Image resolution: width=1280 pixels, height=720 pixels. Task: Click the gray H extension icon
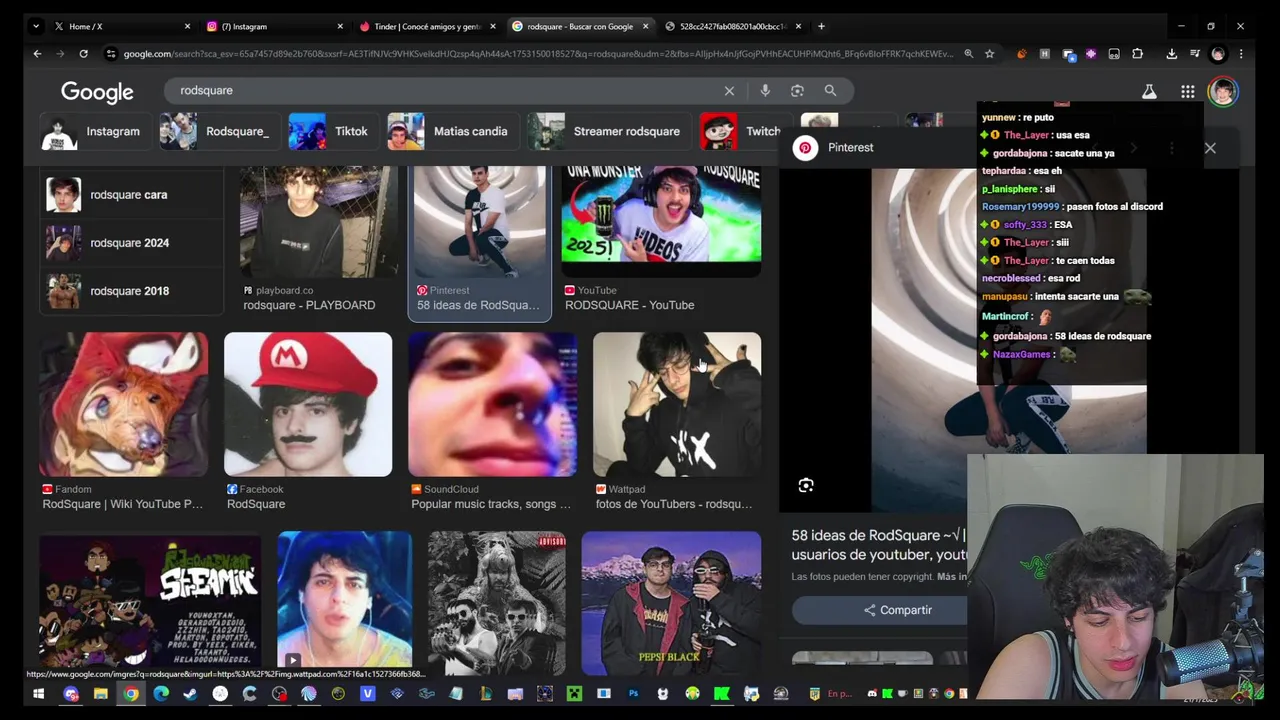pyautogui.click(x=1045, y=54)
